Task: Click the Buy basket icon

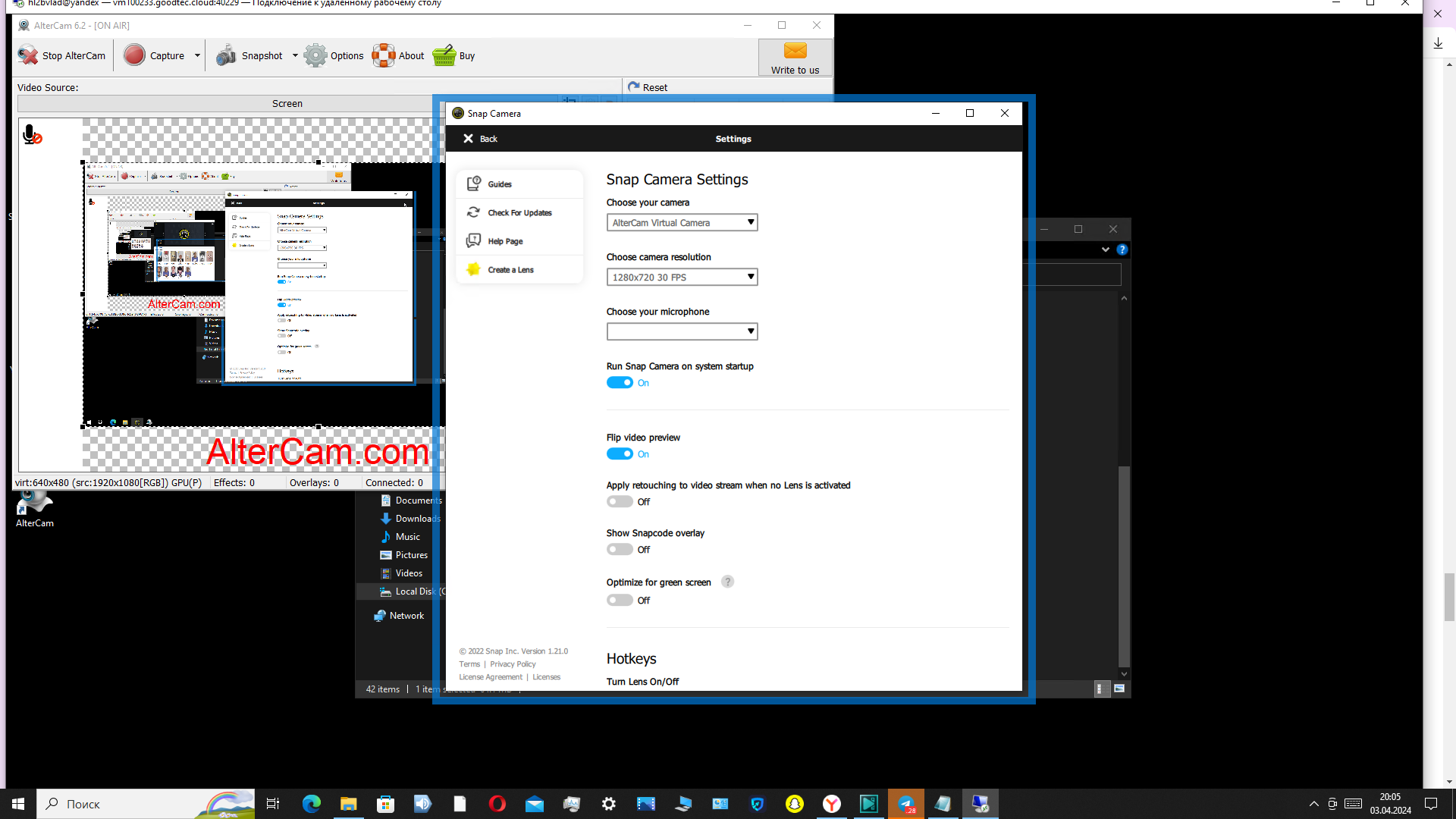Action: pos(444,55)
